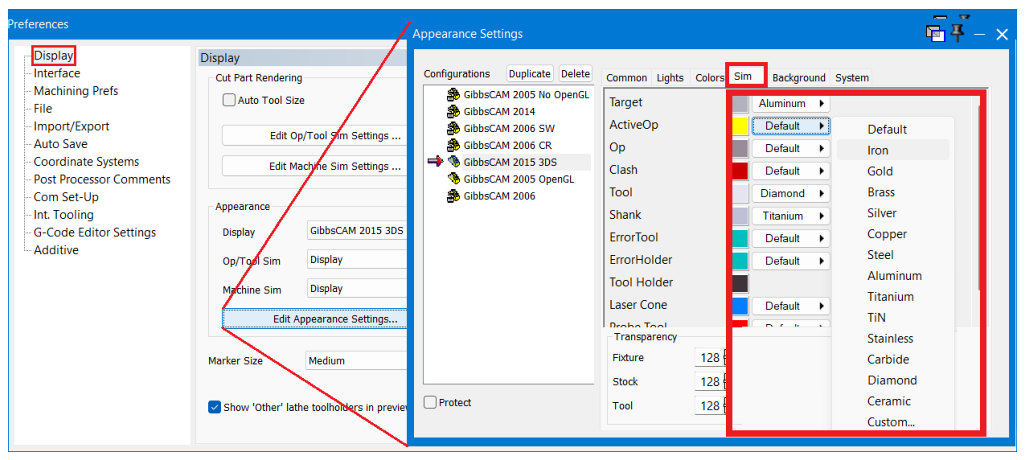
Task: Open the Target material dropdown showing Aluminum
Action: pos(790,103)
